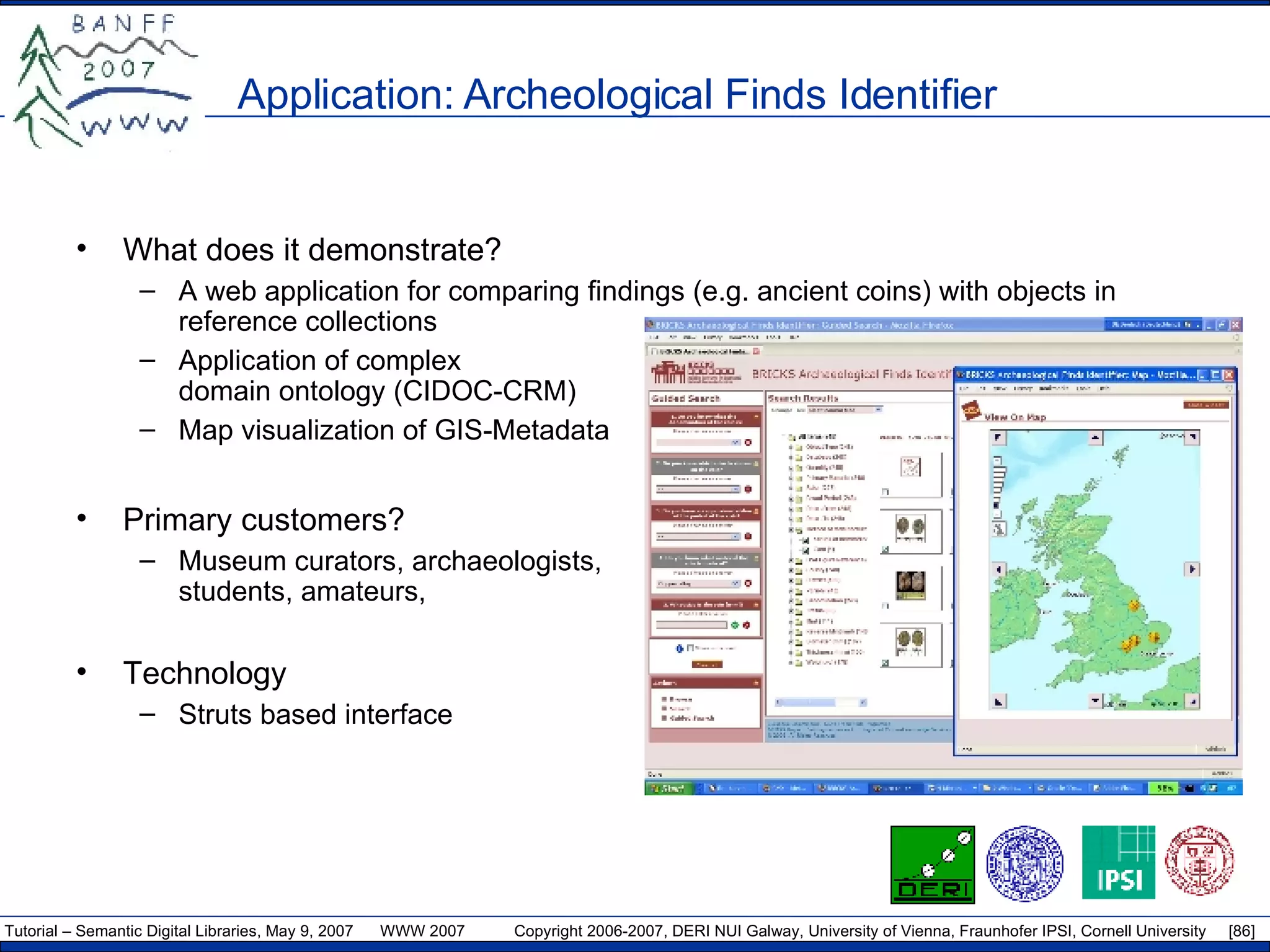Click horizontal scrollbar under the results tree
The height and width of the screenshot is (952, 1270).
(x=820, y=702)
